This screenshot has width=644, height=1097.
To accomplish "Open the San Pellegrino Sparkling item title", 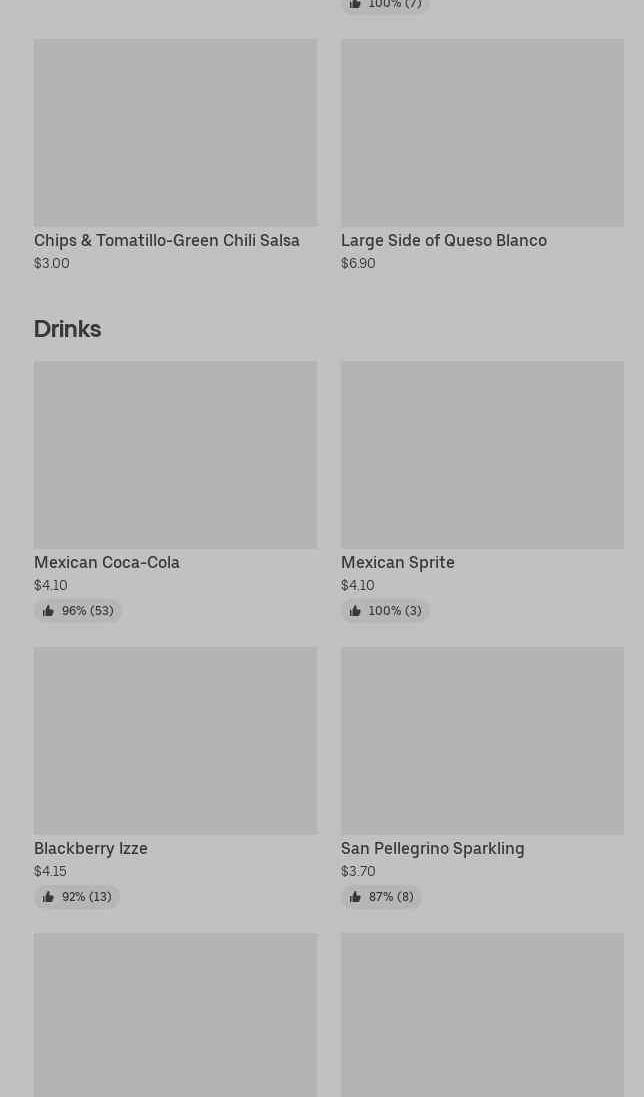I will (x=432, y=848).
